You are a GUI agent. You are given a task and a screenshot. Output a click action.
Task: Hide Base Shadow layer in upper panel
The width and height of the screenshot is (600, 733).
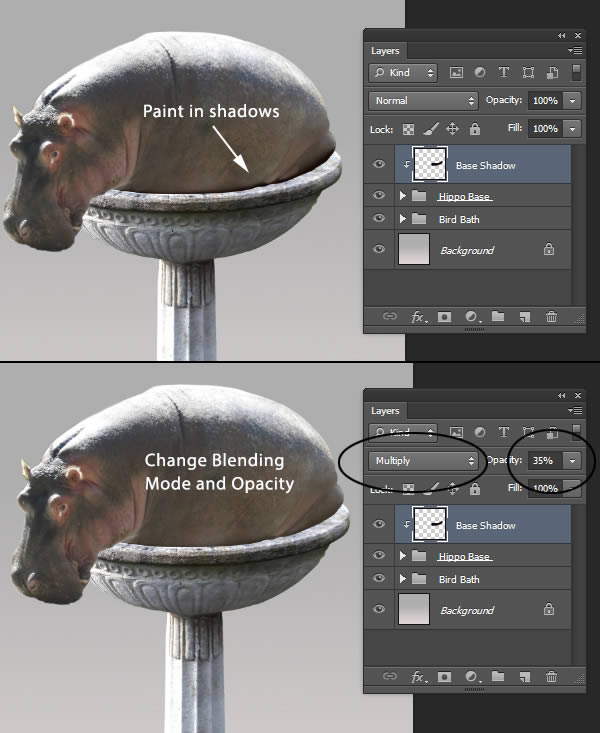[379, 164]
